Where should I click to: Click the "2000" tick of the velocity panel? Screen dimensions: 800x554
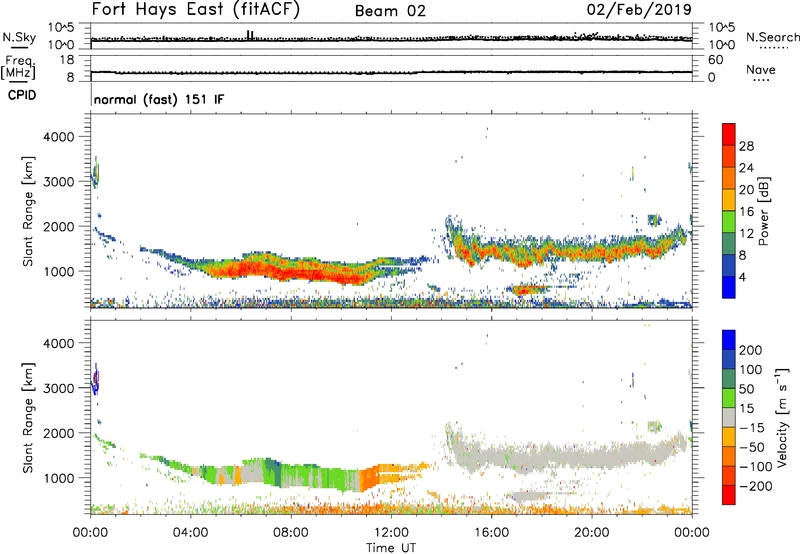(58, 433)
